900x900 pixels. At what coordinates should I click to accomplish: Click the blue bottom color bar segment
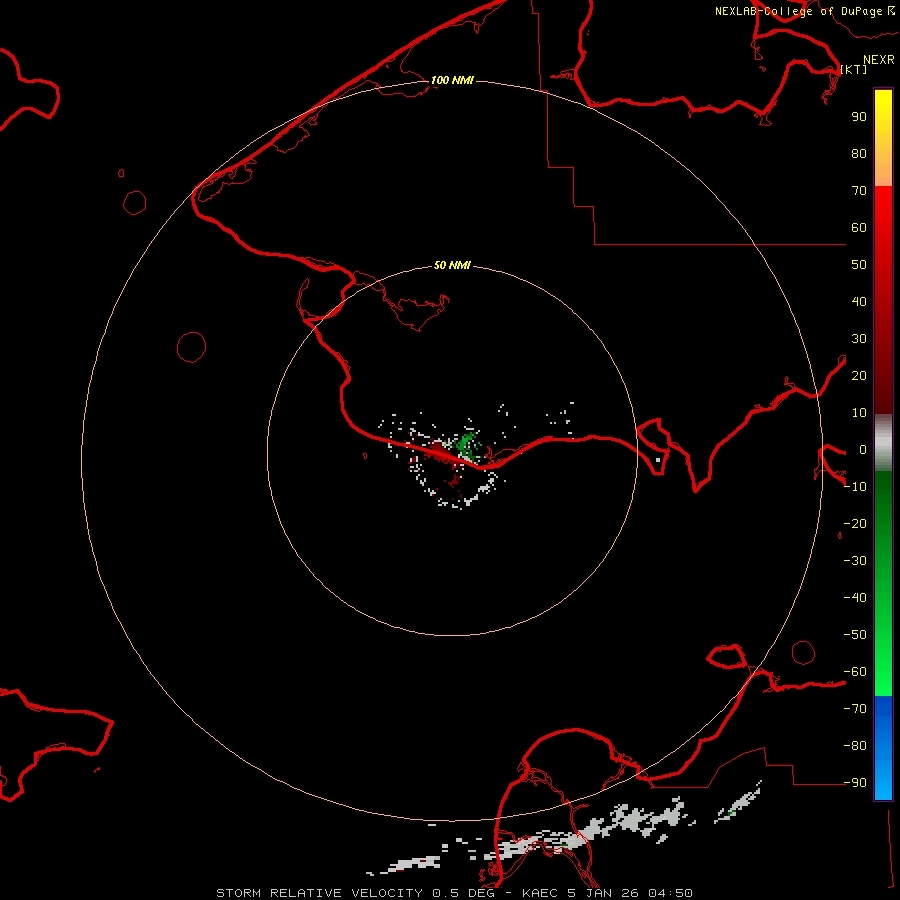click(883, 747)
